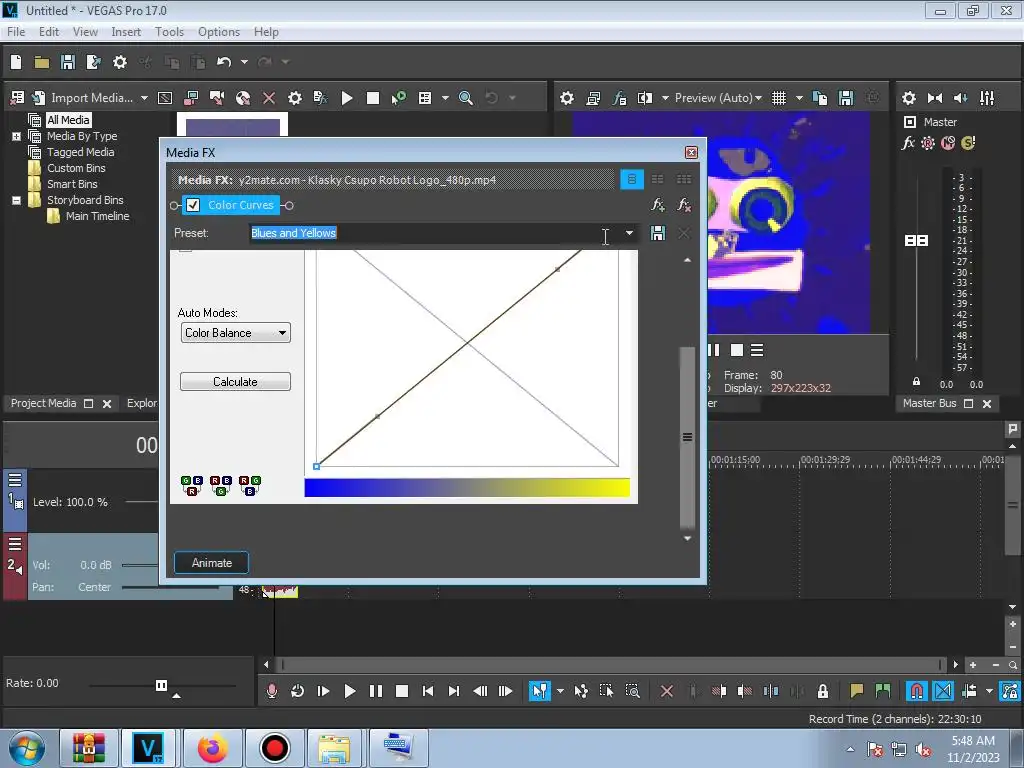Open preview properties gear in Video Preview

567,98
